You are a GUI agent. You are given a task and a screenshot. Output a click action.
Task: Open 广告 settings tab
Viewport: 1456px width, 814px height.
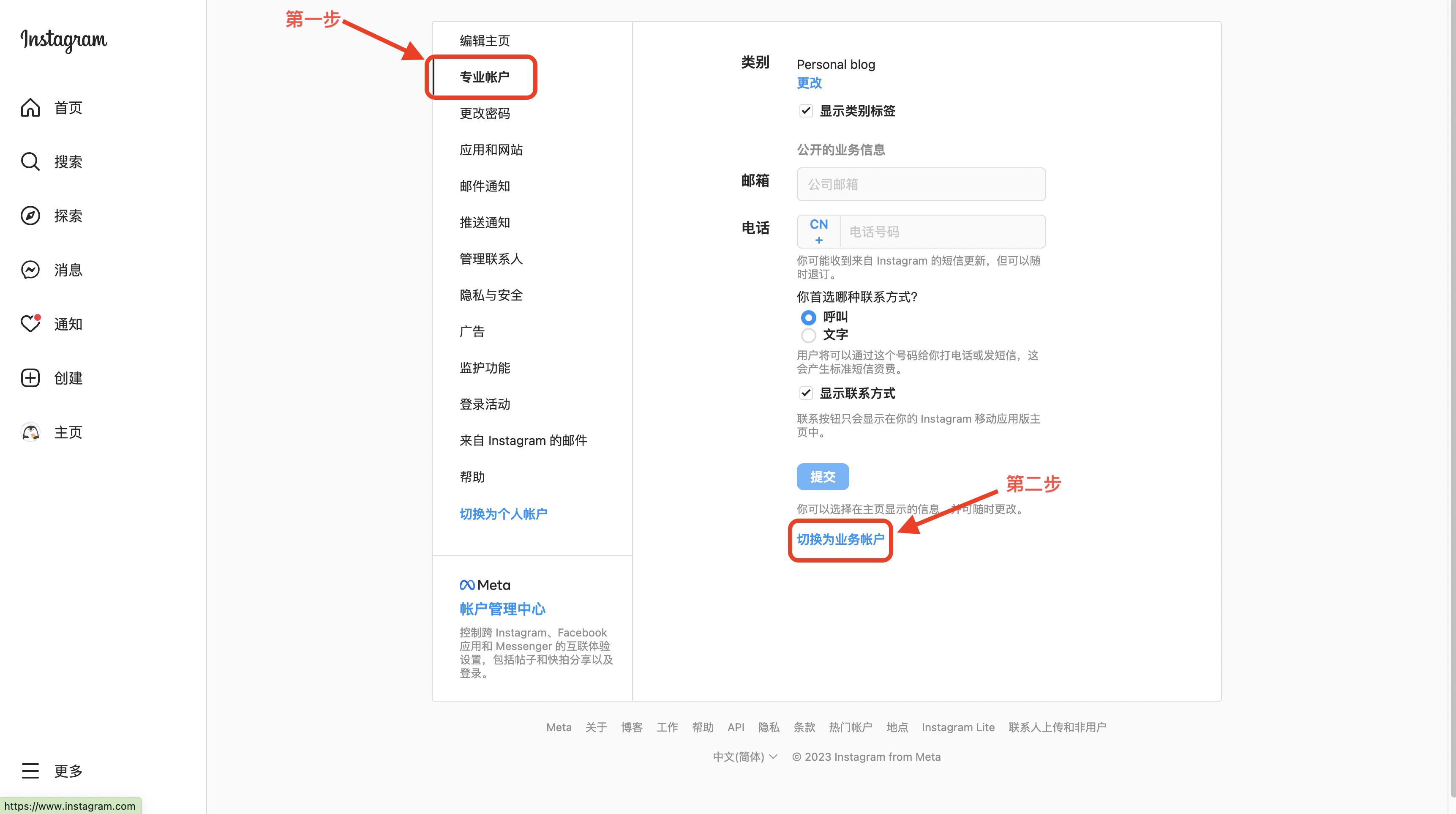[x=532, y=331]
